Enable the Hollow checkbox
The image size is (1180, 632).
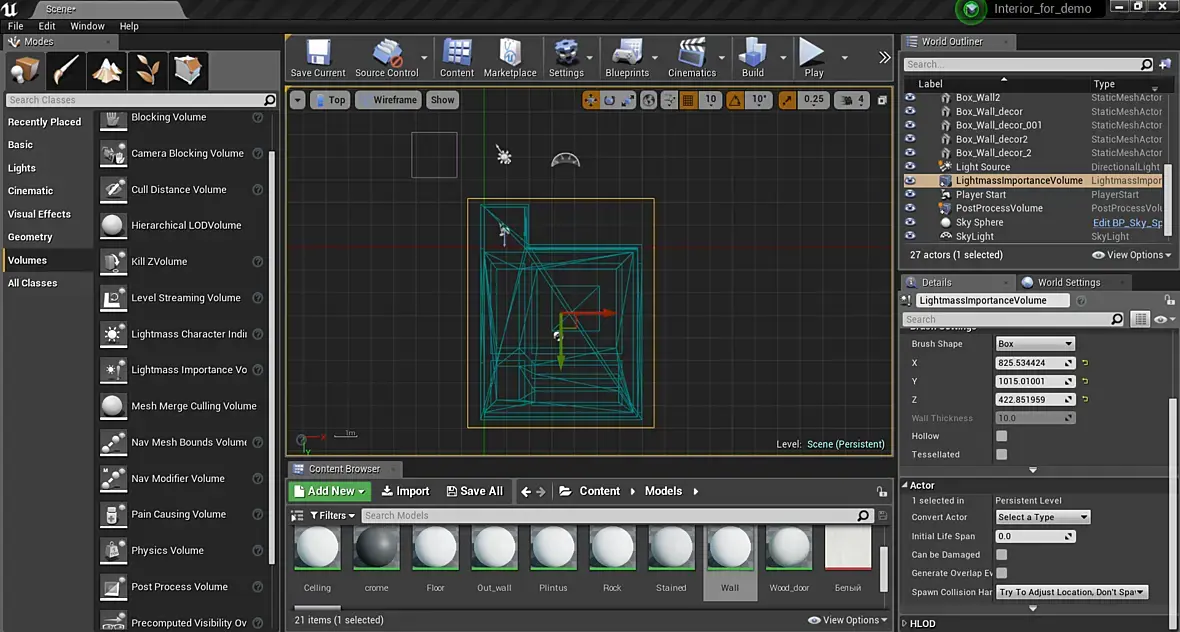tap(1001, 436)
